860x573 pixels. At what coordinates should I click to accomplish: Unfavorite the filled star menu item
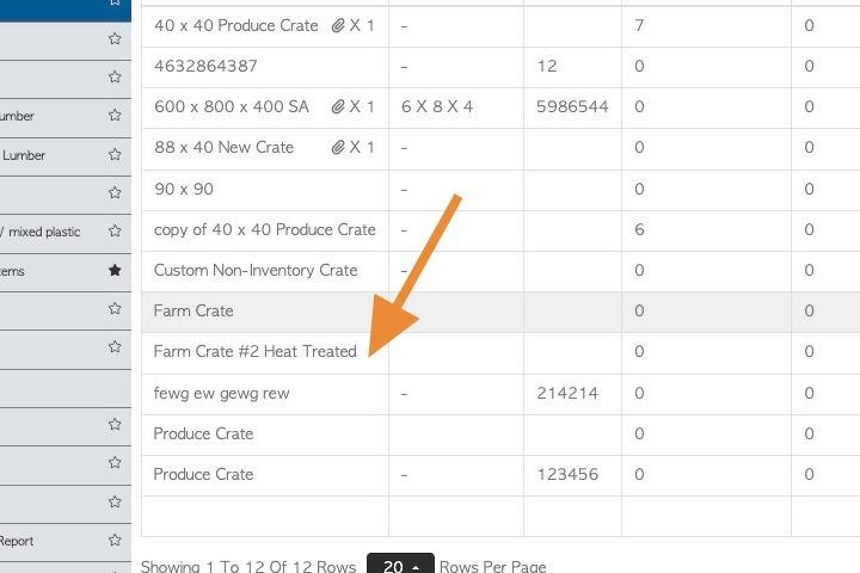click(x=115, y=270)
